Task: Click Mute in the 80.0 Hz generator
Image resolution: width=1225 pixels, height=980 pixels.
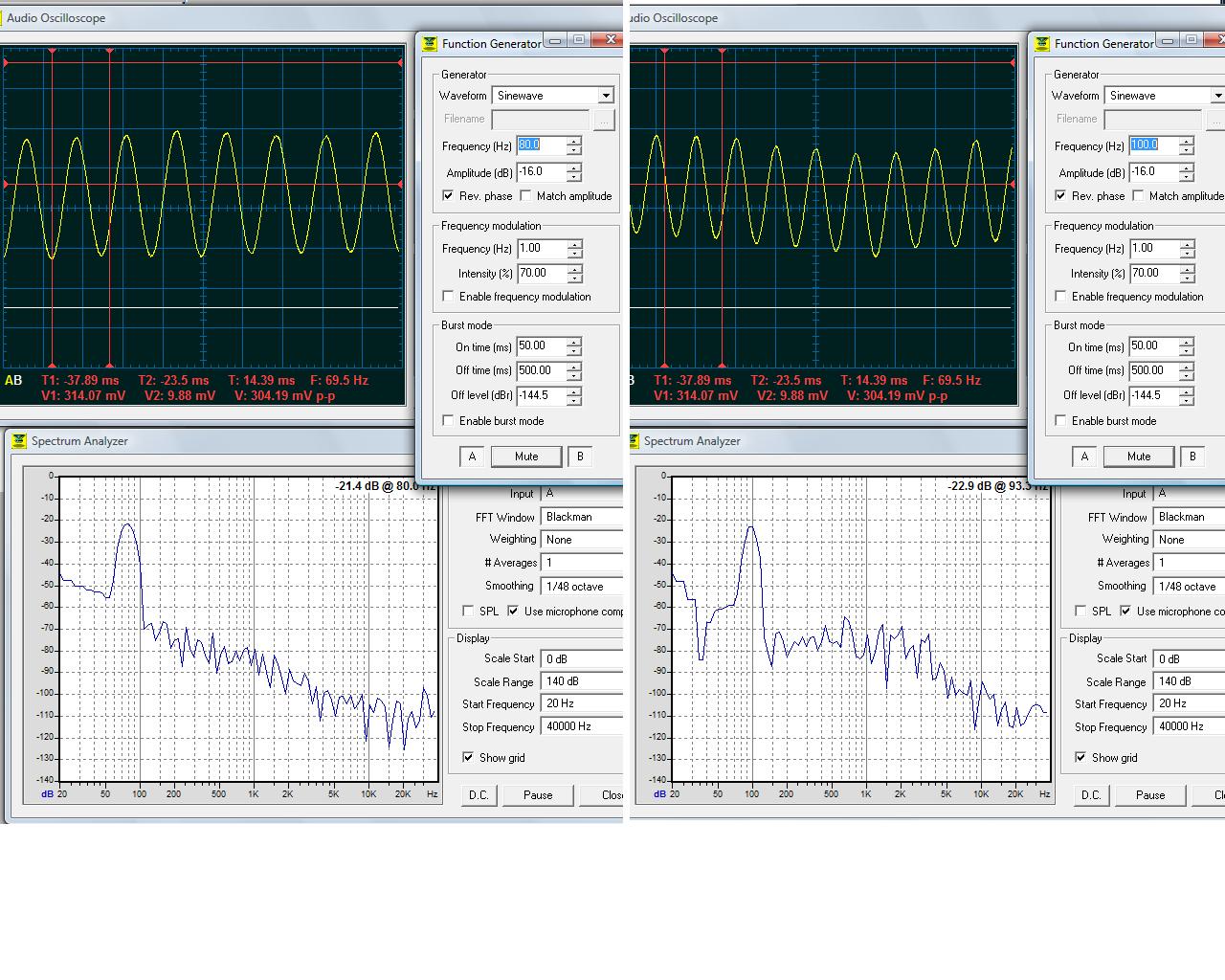Action: pos(526,457)
